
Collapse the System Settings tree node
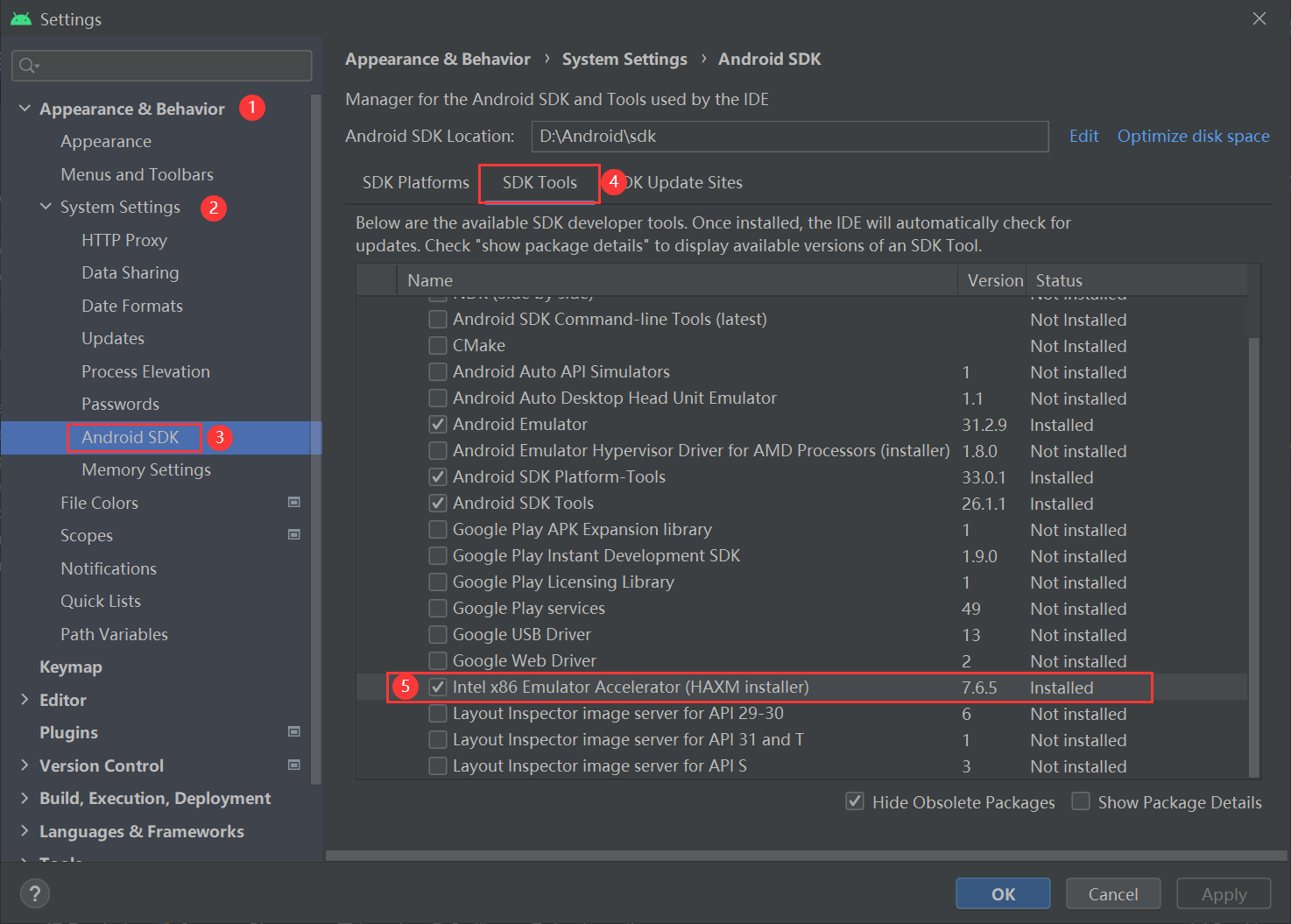click(46, 207)
